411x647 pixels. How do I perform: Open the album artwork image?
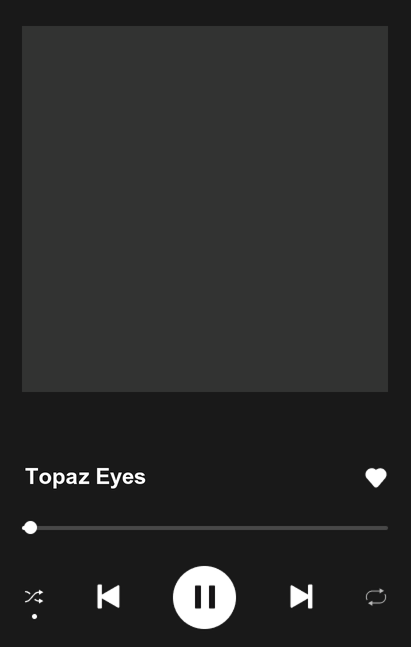click(x=205, y=209)
